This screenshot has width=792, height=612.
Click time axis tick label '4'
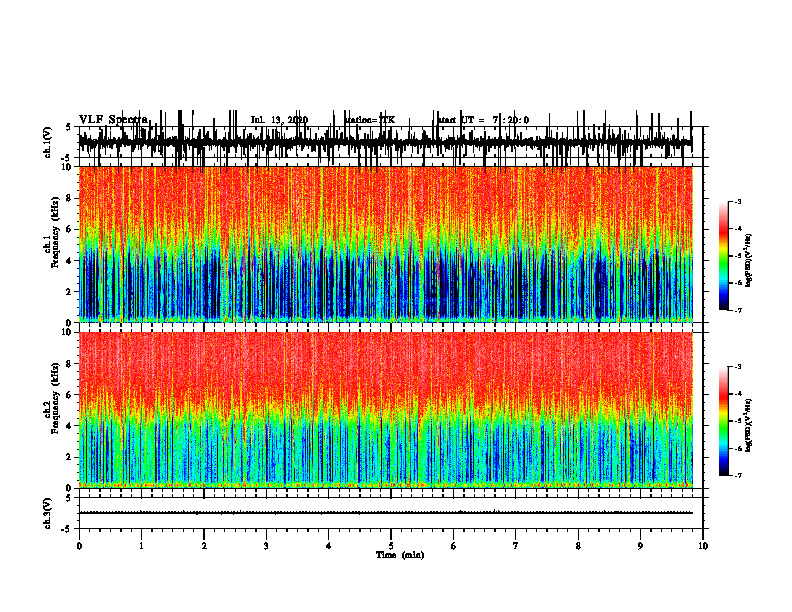pos(329,546)
